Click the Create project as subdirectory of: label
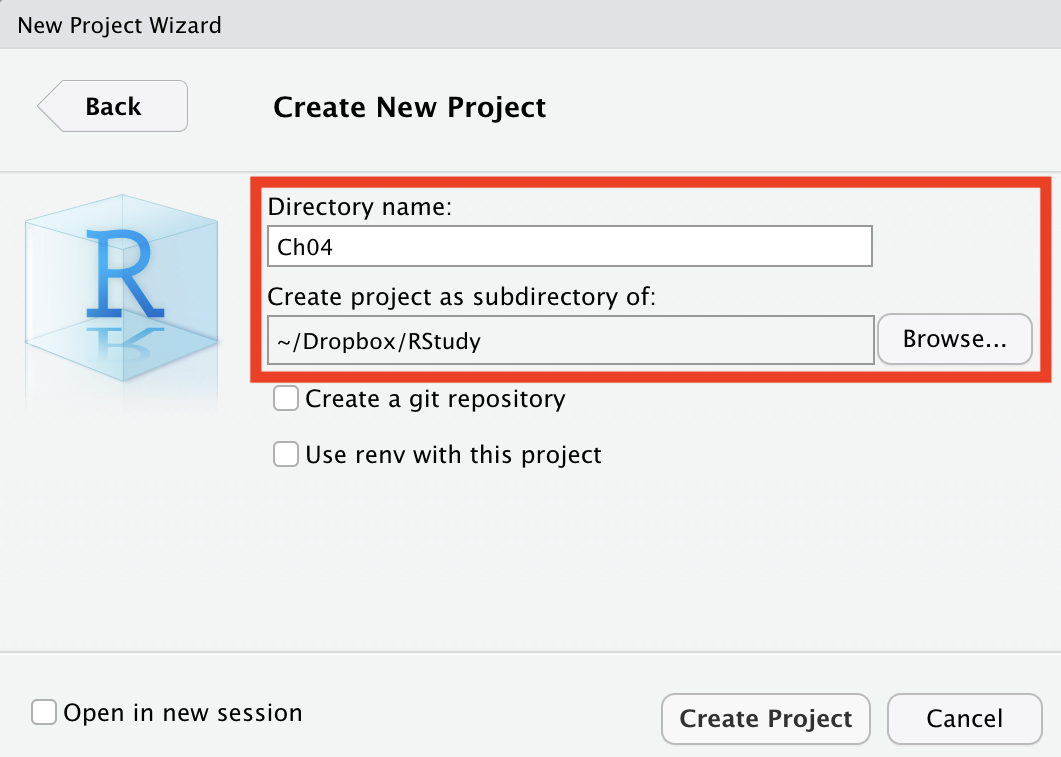 461,297
